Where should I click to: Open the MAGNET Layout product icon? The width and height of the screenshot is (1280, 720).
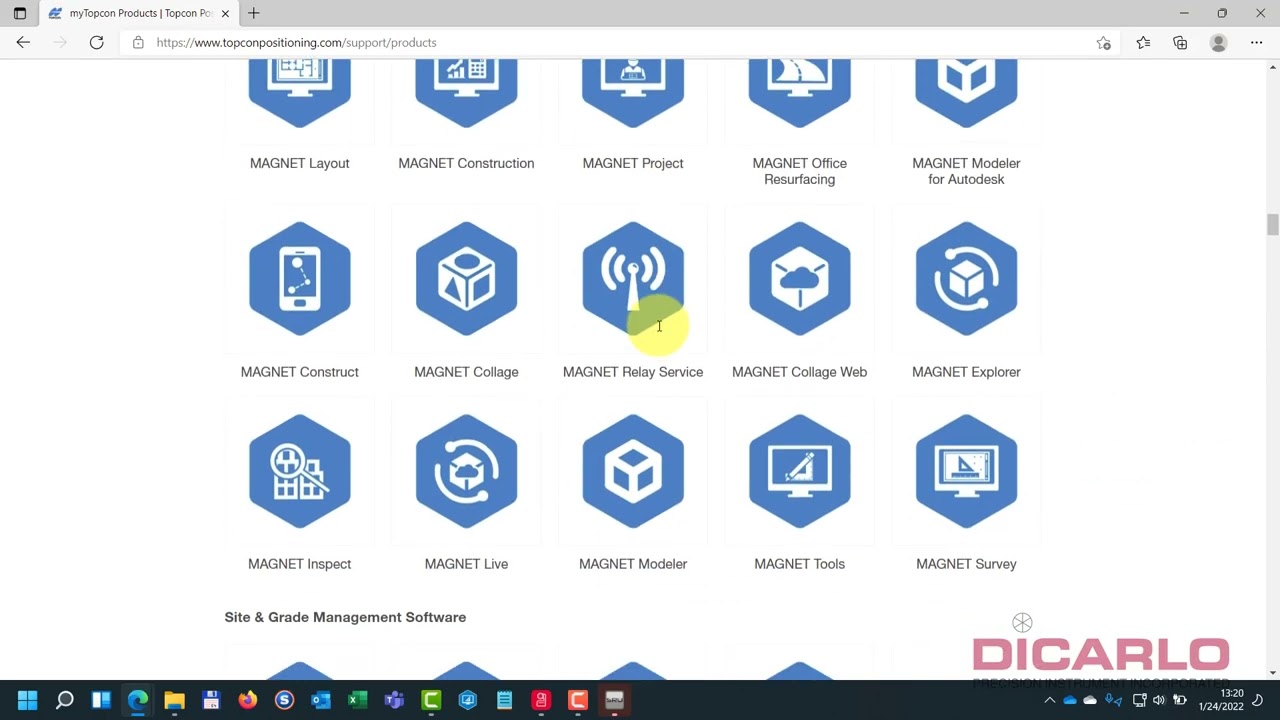300,93
